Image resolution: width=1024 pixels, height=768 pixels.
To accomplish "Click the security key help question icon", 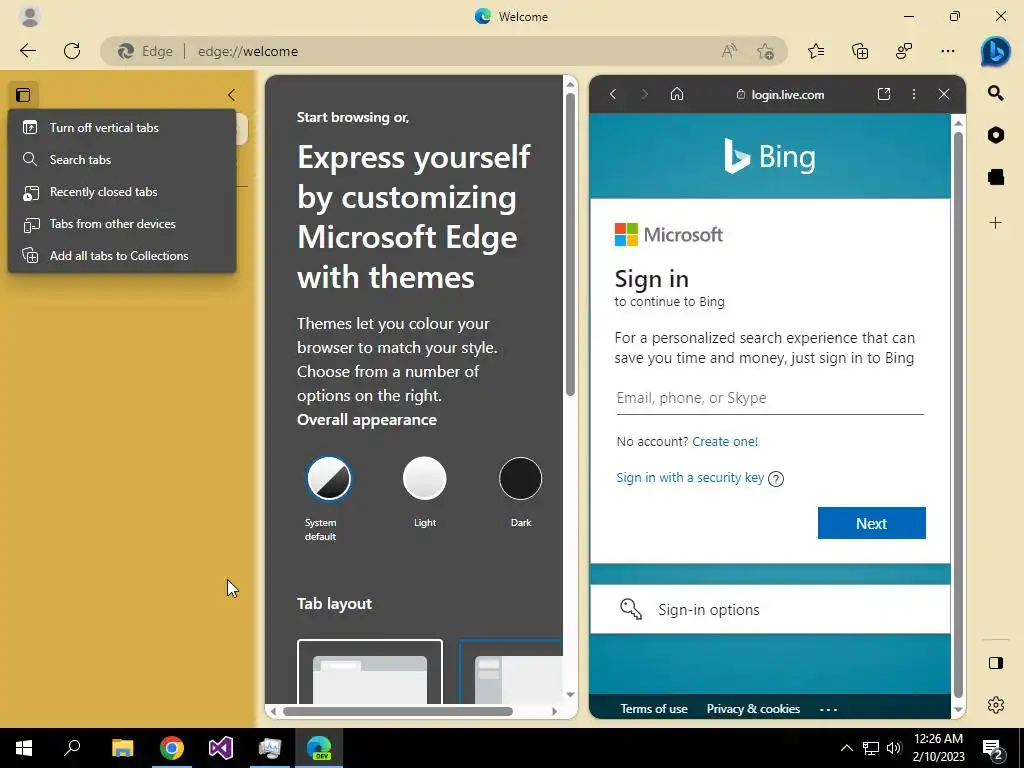I will pyautogui.click(x=776, y=479).
